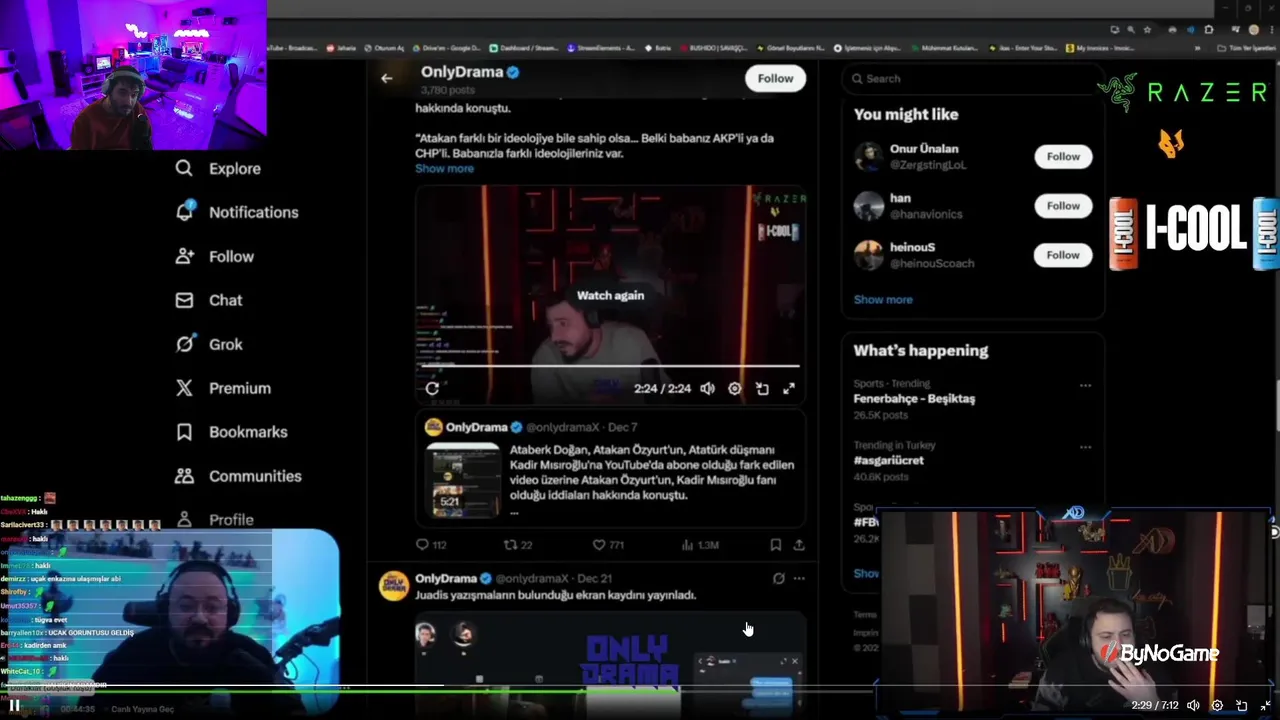Click the "You might like" heading
This screenshot has width=1280, height=720.
click(x=906, y=114)
